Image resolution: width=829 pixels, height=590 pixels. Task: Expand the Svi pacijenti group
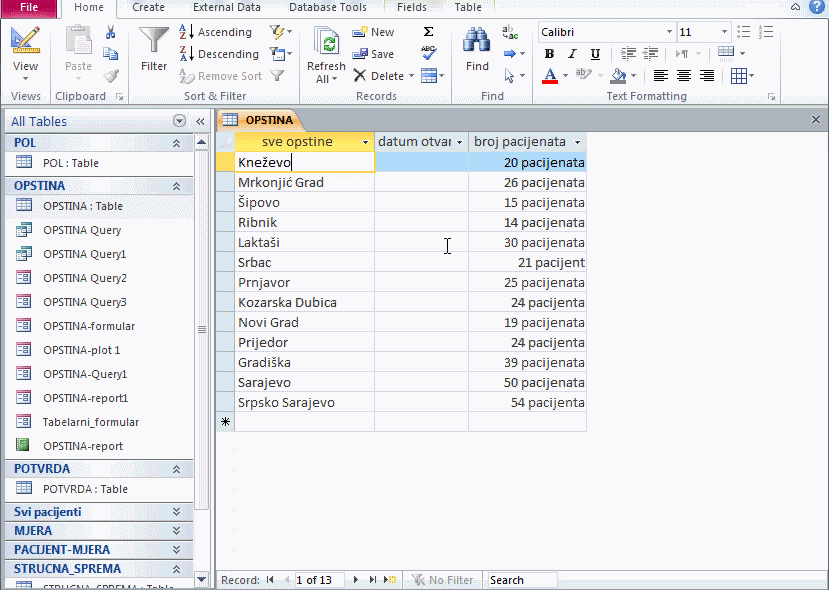tap(176, 512)
